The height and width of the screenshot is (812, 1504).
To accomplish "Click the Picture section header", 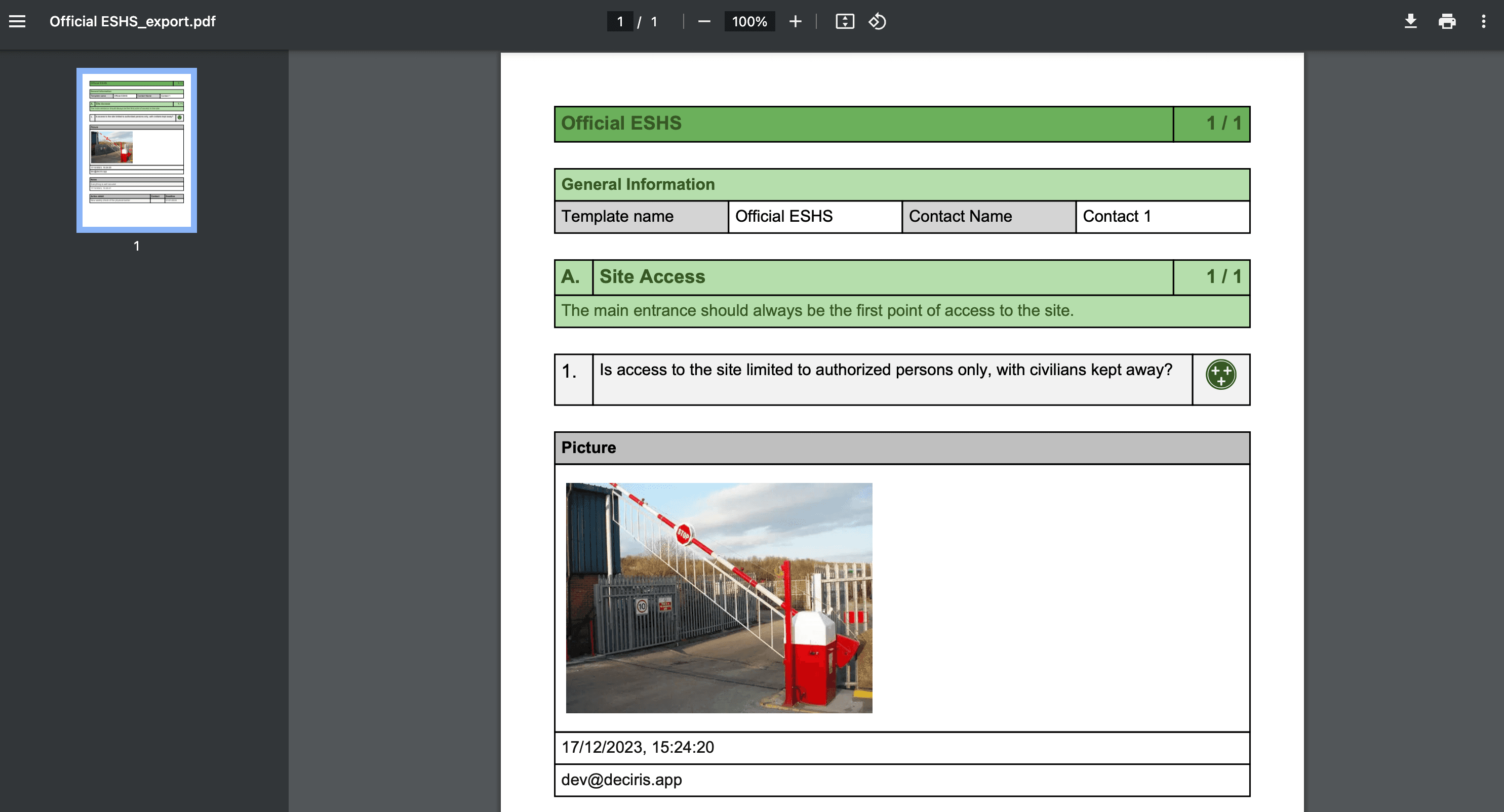I will point(588,448).
